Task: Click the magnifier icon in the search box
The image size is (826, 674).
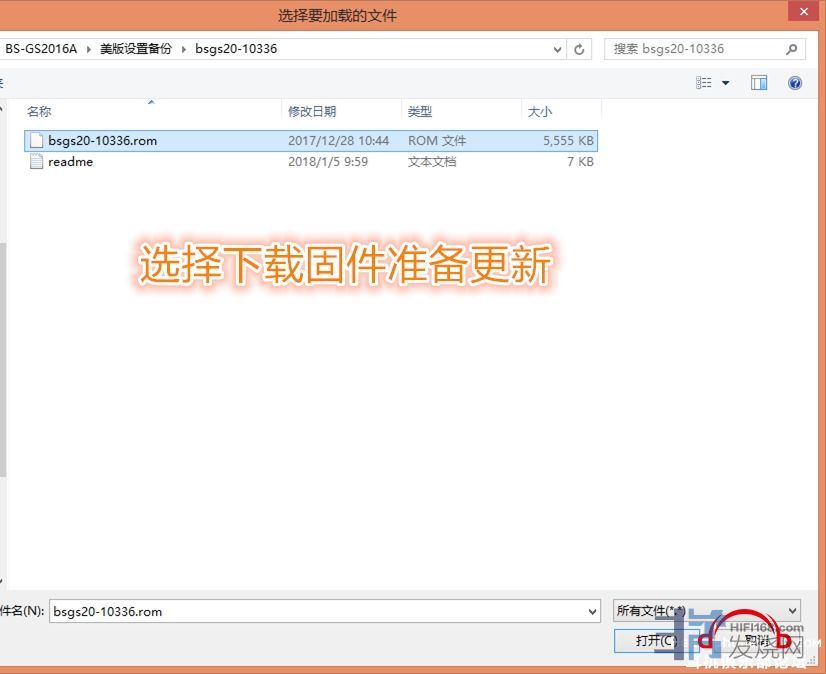Action: click(791, 49)
